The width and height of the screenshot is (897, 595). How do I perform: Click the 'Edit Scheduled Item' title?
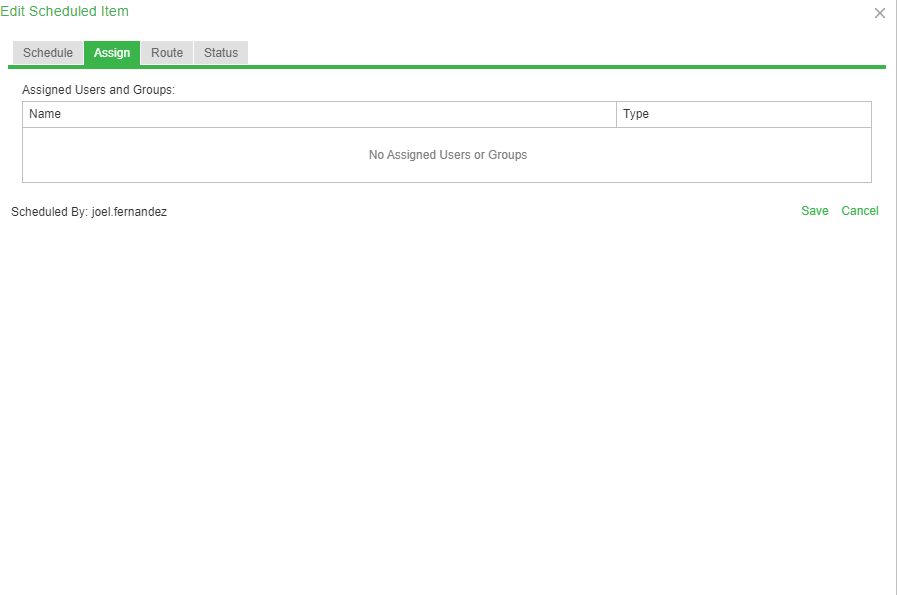tap(64, 11)
